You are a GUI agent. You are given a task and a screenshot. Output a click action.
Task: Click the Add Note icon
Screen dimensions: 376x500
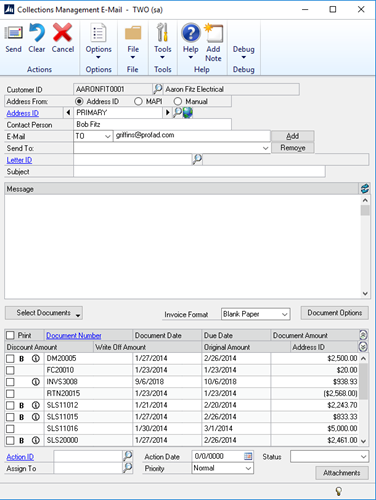point(213,33)
